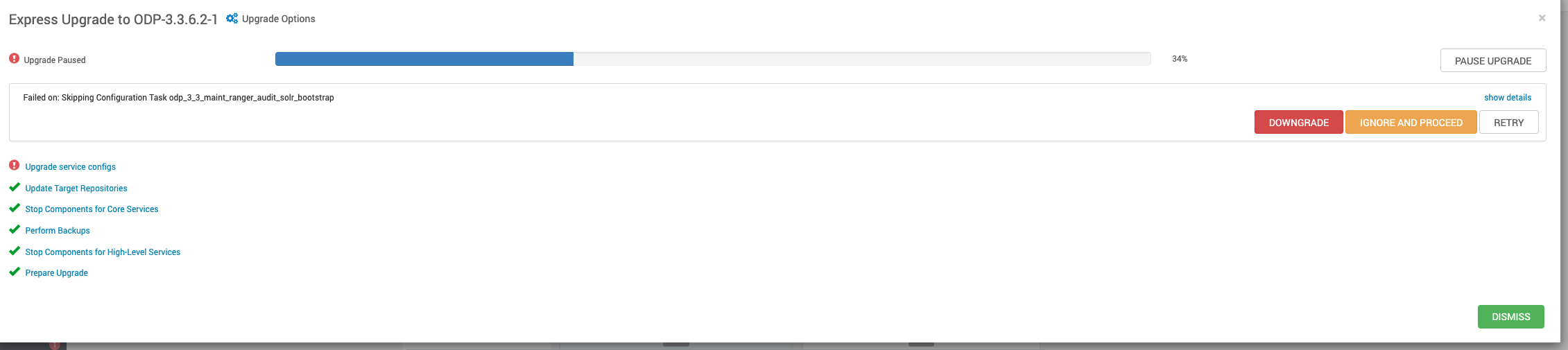Click the Upgrade Options gear icon

pos(232,19)
